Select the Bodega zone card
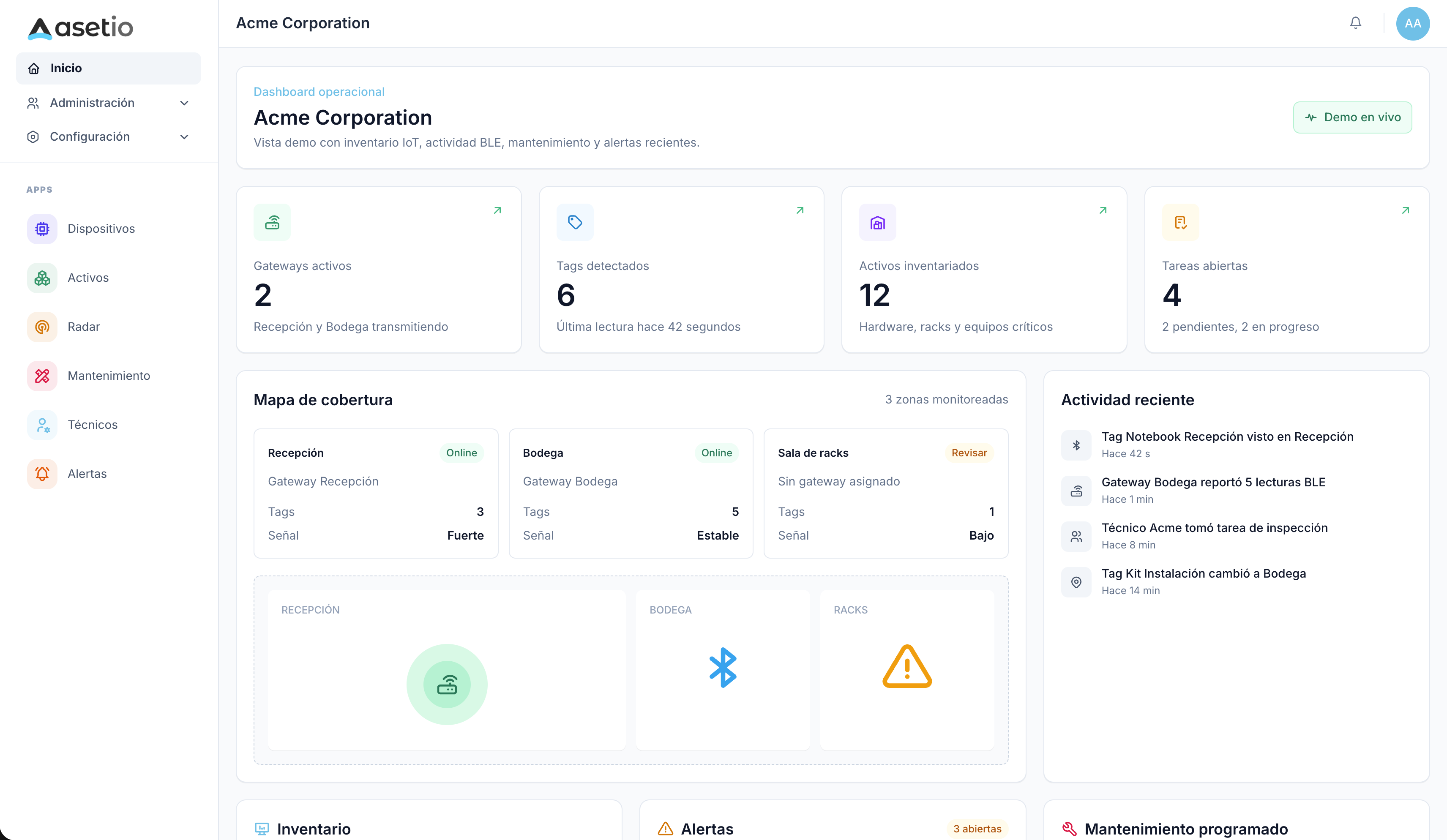1447x840 pixels. 631,493
